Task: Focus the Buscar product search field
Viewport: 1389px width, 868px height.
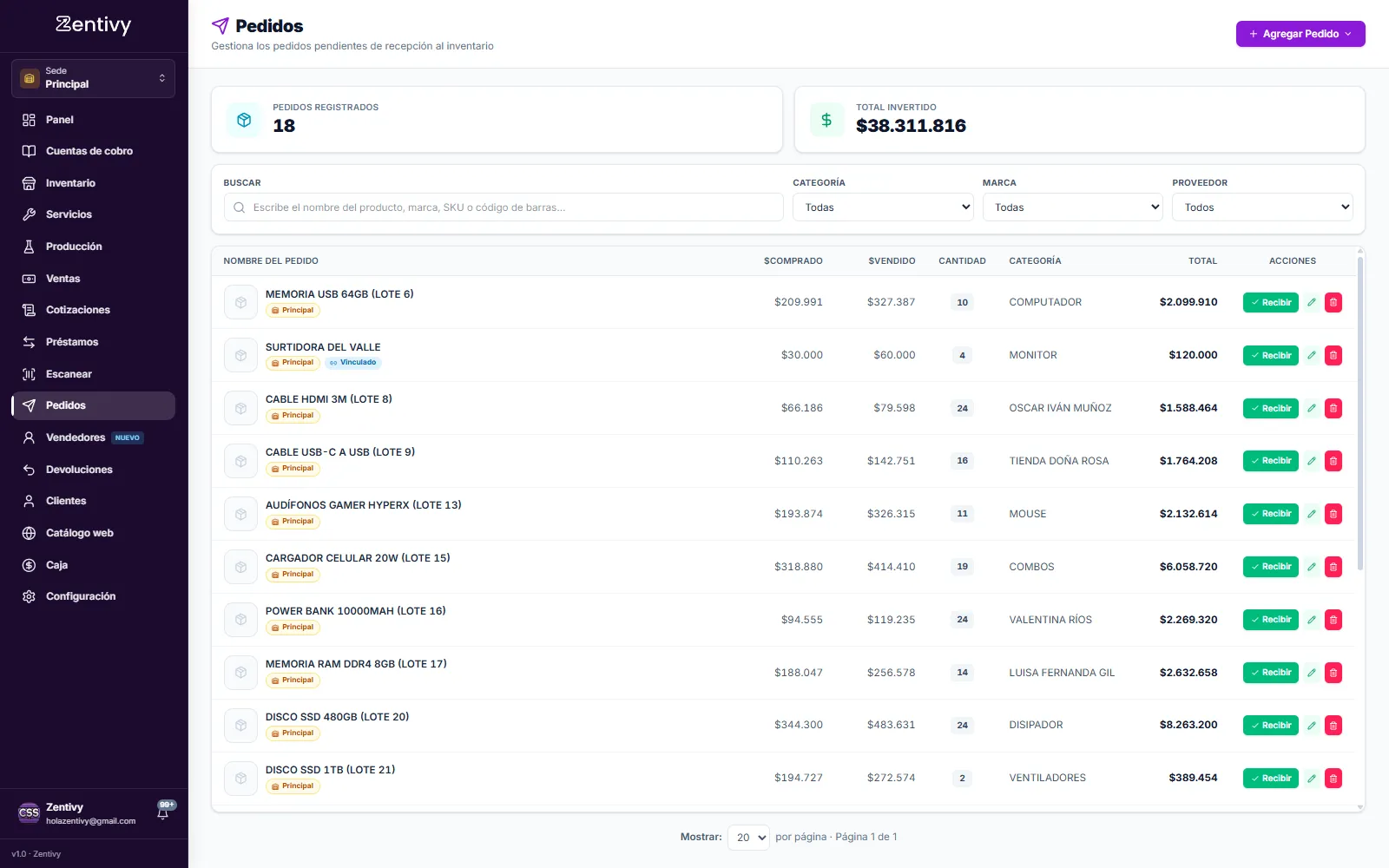Action: click(504, 207)
